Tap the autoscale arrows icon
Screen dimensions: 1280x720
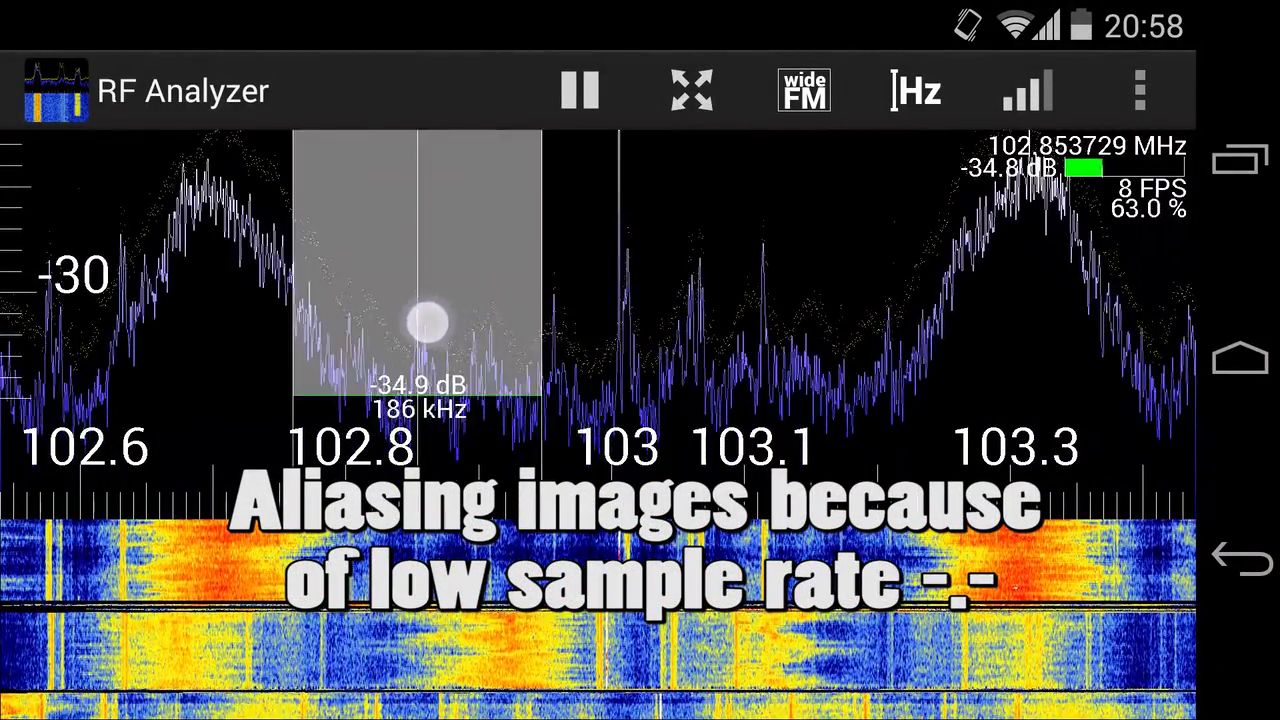point(692,91)
